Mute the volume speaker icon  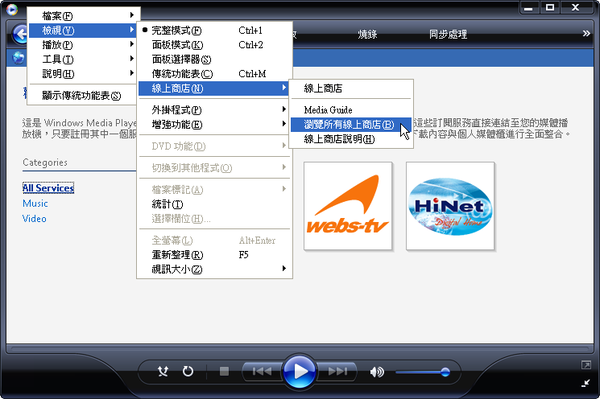tap(377, 372)
